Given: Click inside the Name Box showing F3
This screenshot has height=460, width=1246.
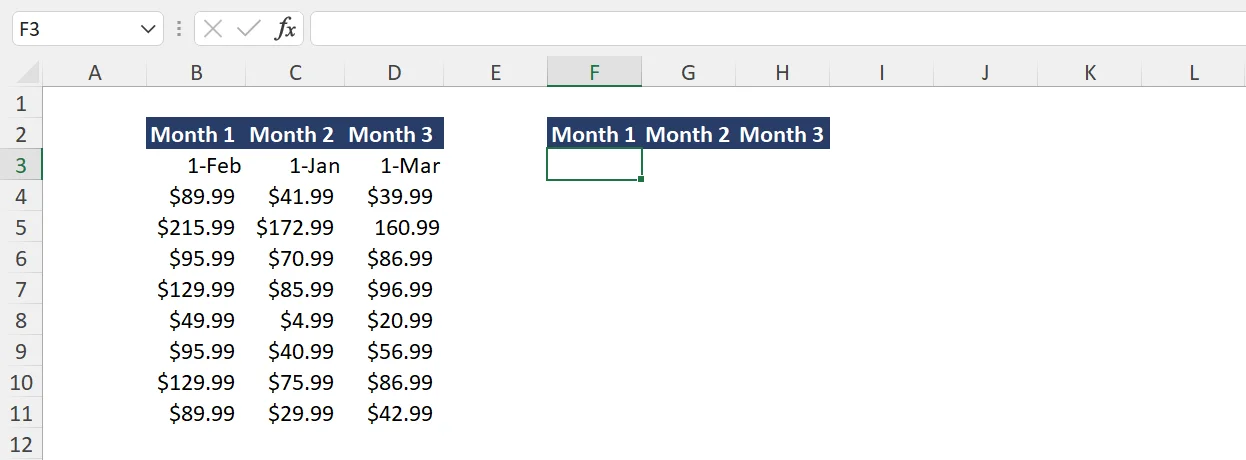Looking at the screenshot, I should click(75, 29).
